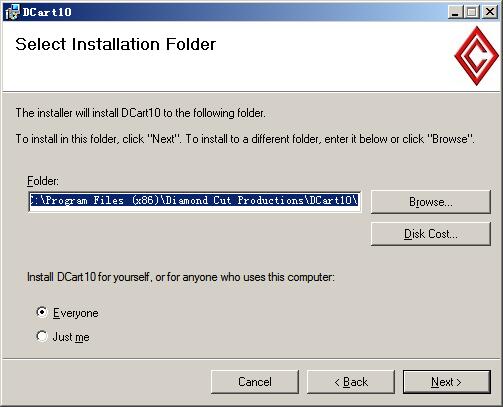This screenshot has height=407, width=503.
Task: Open the Browse folder dialog
Action: (x=431, y=202)
